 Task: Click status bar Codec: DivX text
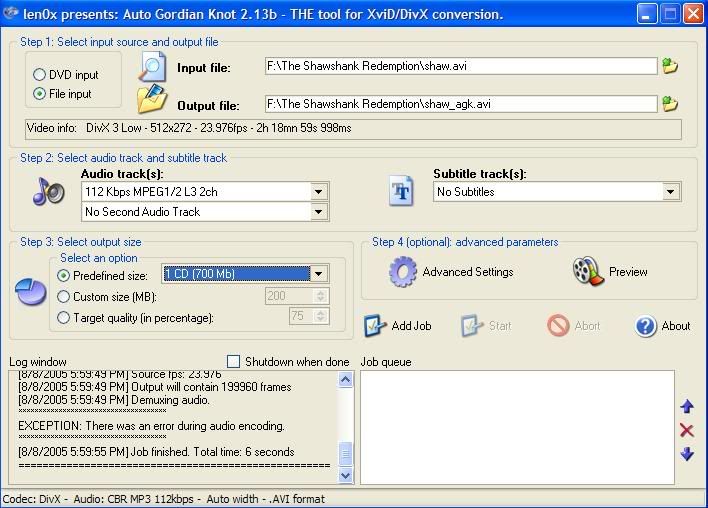tap(32, 499)
